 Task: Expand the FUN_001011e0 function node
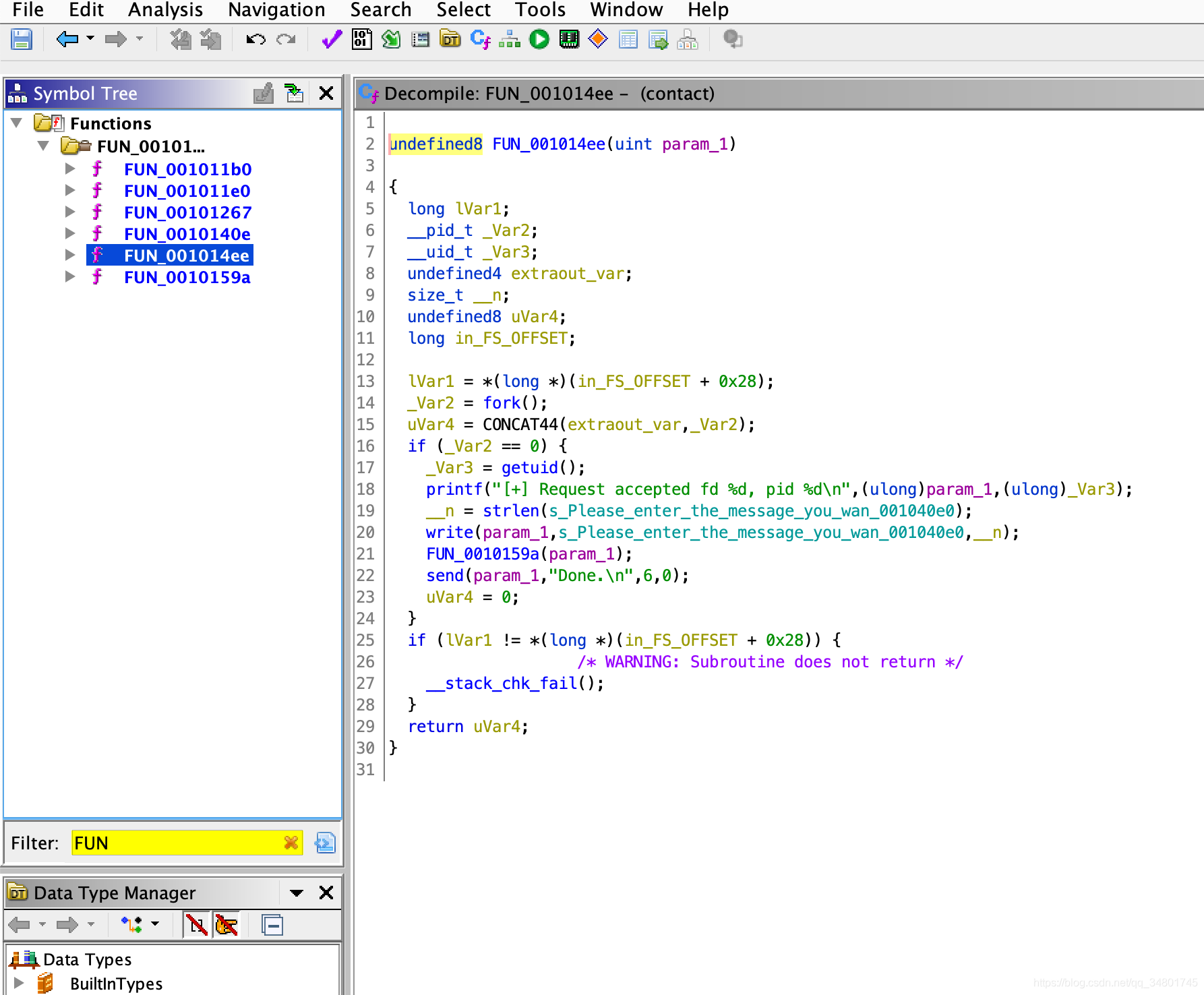70,190
